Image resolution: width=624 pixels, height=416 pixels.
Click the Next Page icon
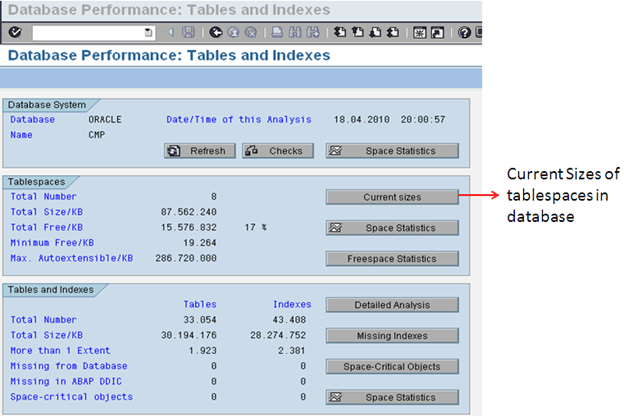point(375,32)
